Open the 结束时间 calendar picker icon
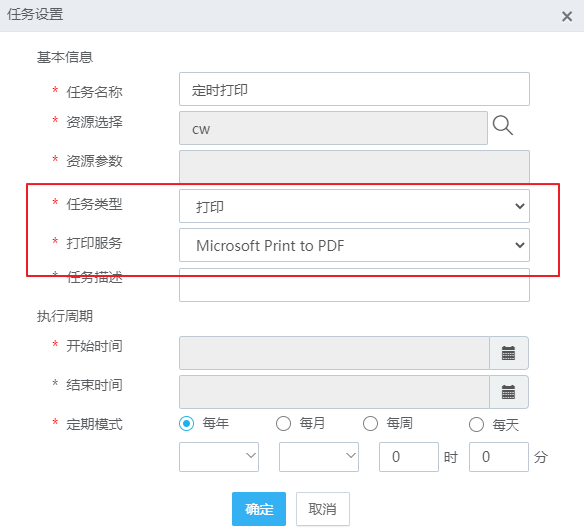The width and height of the screenshot is (584, 531). 508,392
